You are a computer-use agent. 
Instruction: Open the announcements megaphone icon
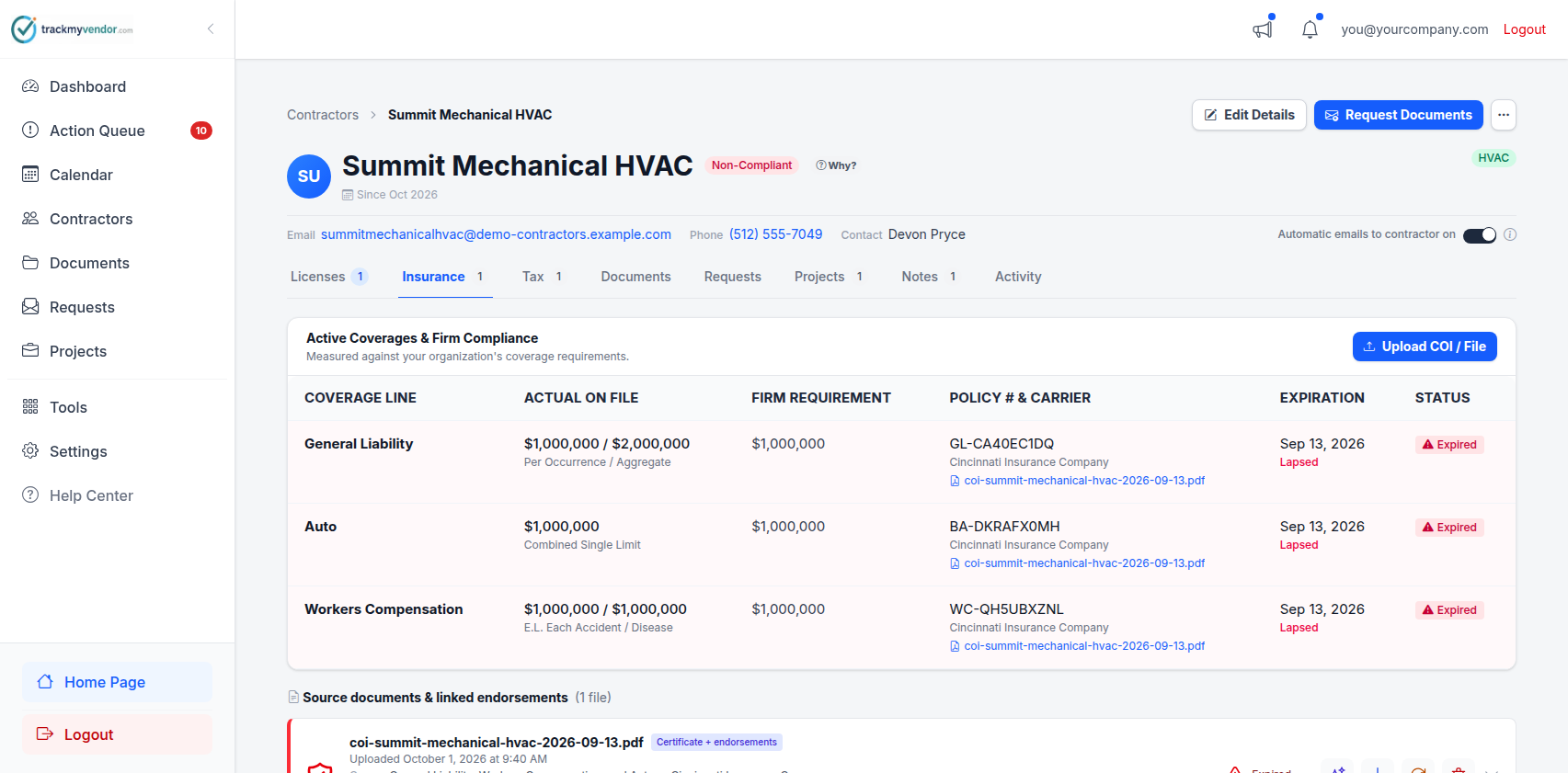(1263, 29)
